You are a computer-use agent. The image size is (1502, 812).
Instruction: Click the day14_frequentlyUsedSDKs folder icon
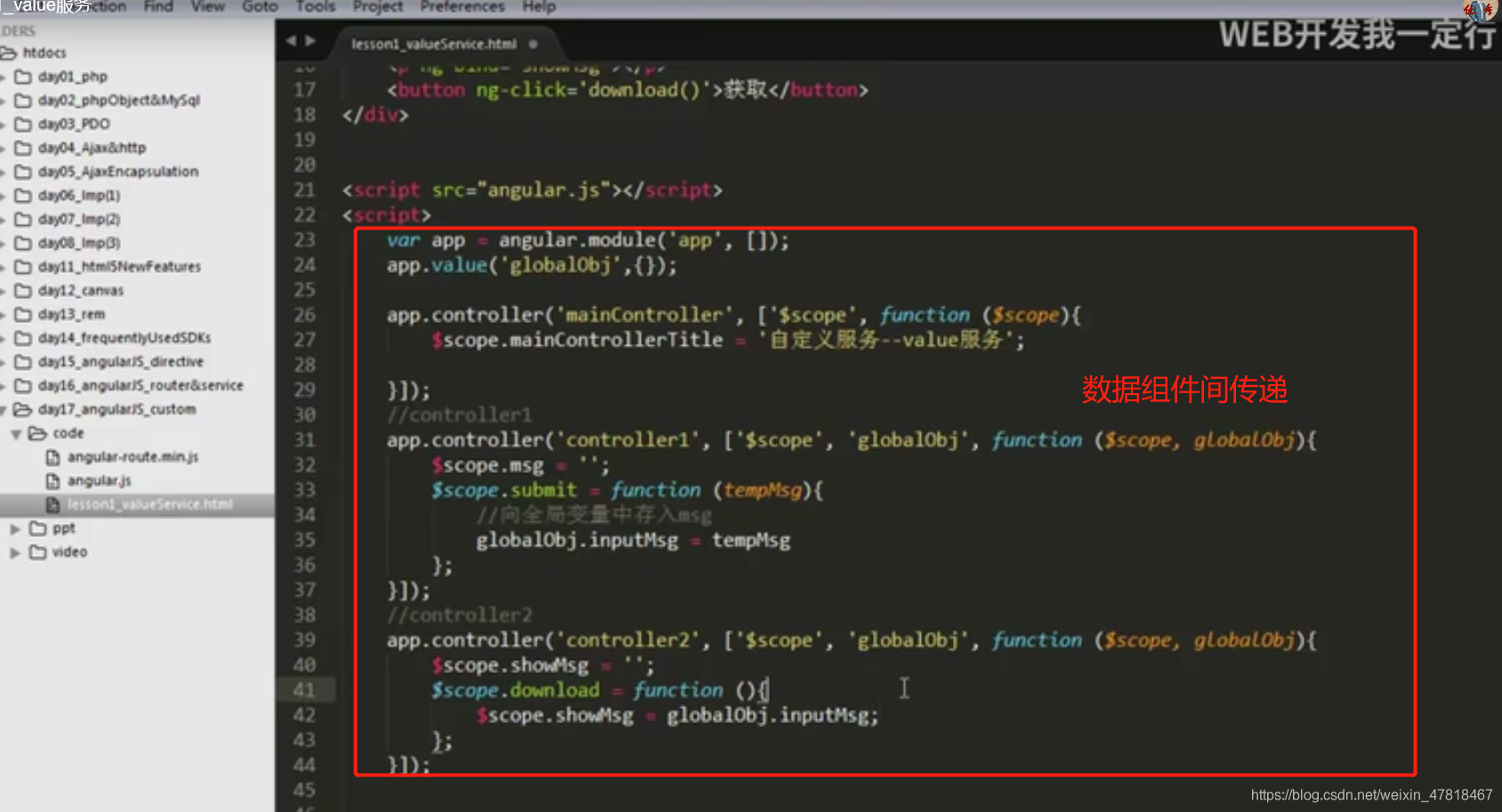point(24,338)
